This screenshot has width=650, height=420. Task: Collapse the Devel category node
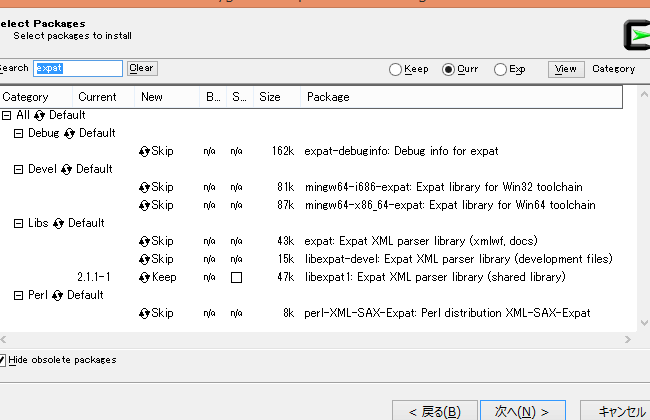pyautogui.click(x=18, y=169)
